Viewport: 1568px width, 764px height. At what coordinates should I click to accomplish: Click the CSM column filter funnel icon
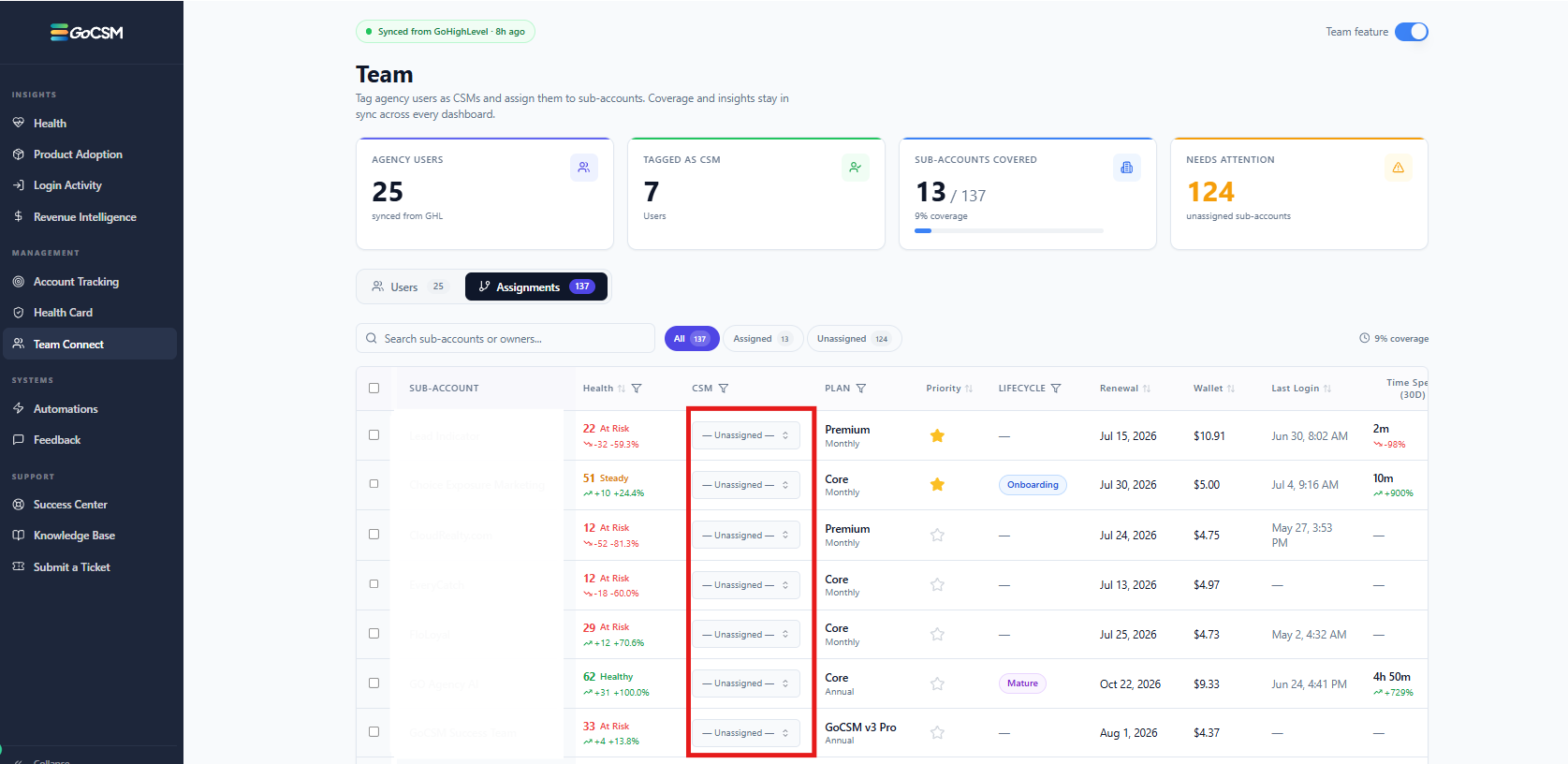(x=724, y=389)
